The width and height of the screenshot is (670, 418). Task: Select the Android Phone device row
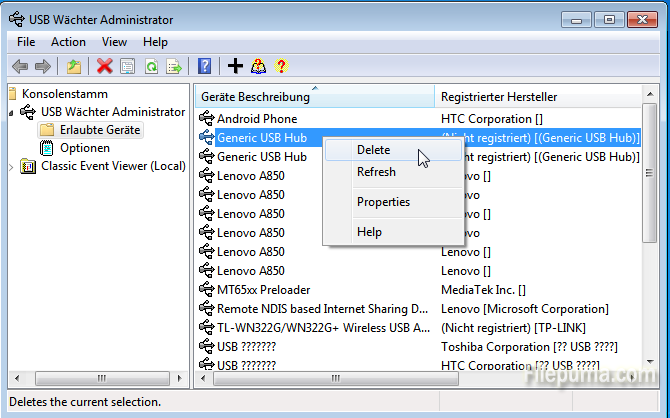tap(256, 119)
